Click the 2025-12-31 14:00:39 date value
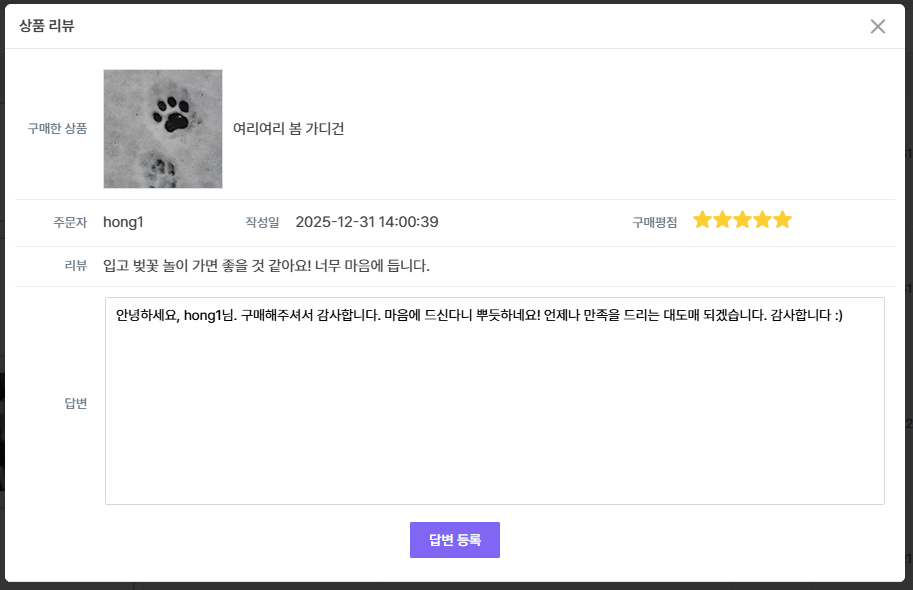Screen dimensions: 913x590 click(366, 222)
